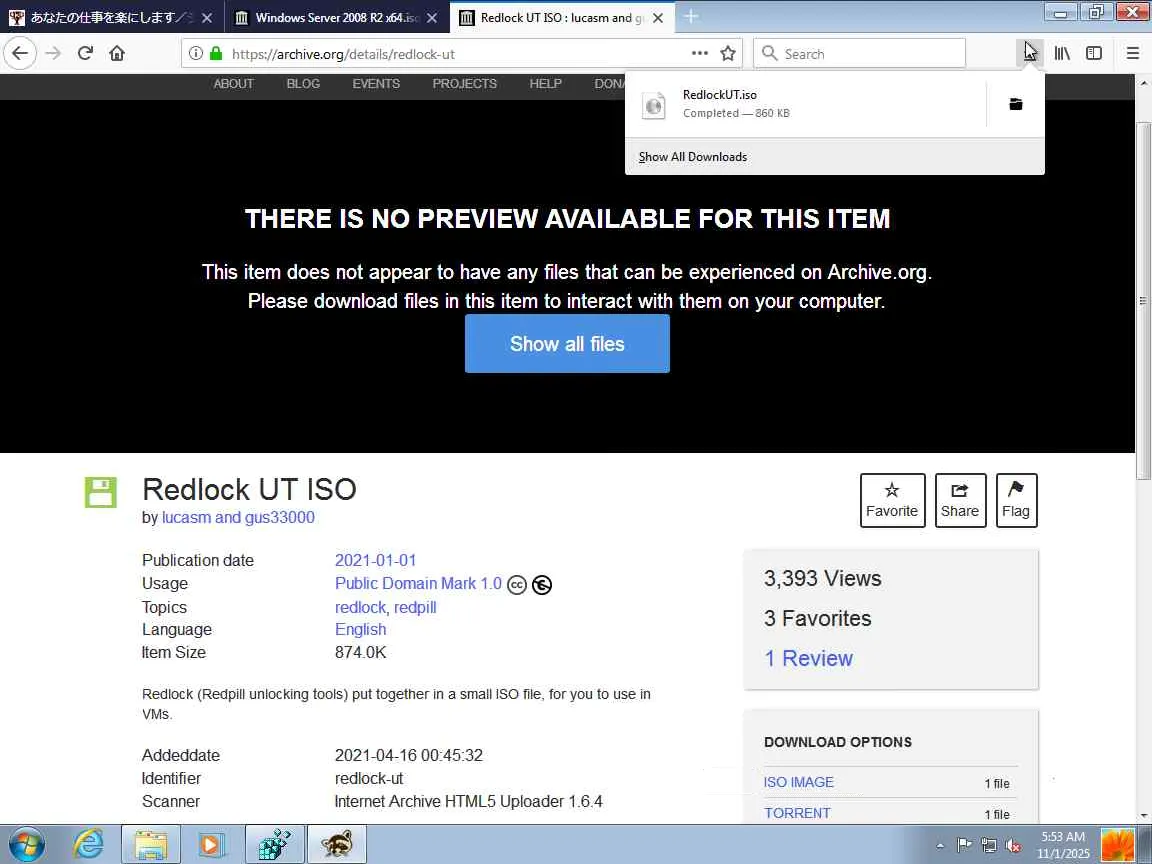
Task: Click the Search box
Action: pos(860,54)
